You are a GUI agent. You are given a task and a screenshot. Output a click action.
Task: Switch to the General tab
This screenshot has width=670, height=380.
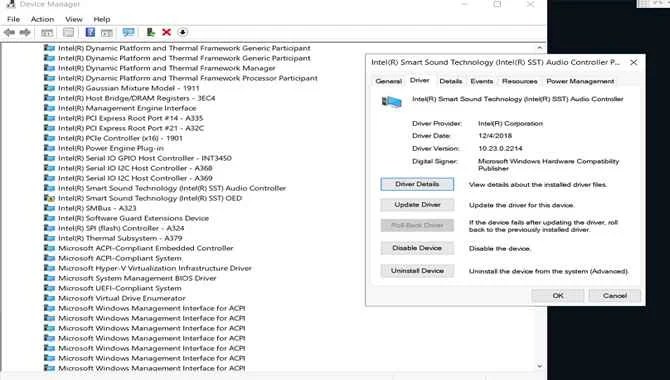(x=388, y=81)
